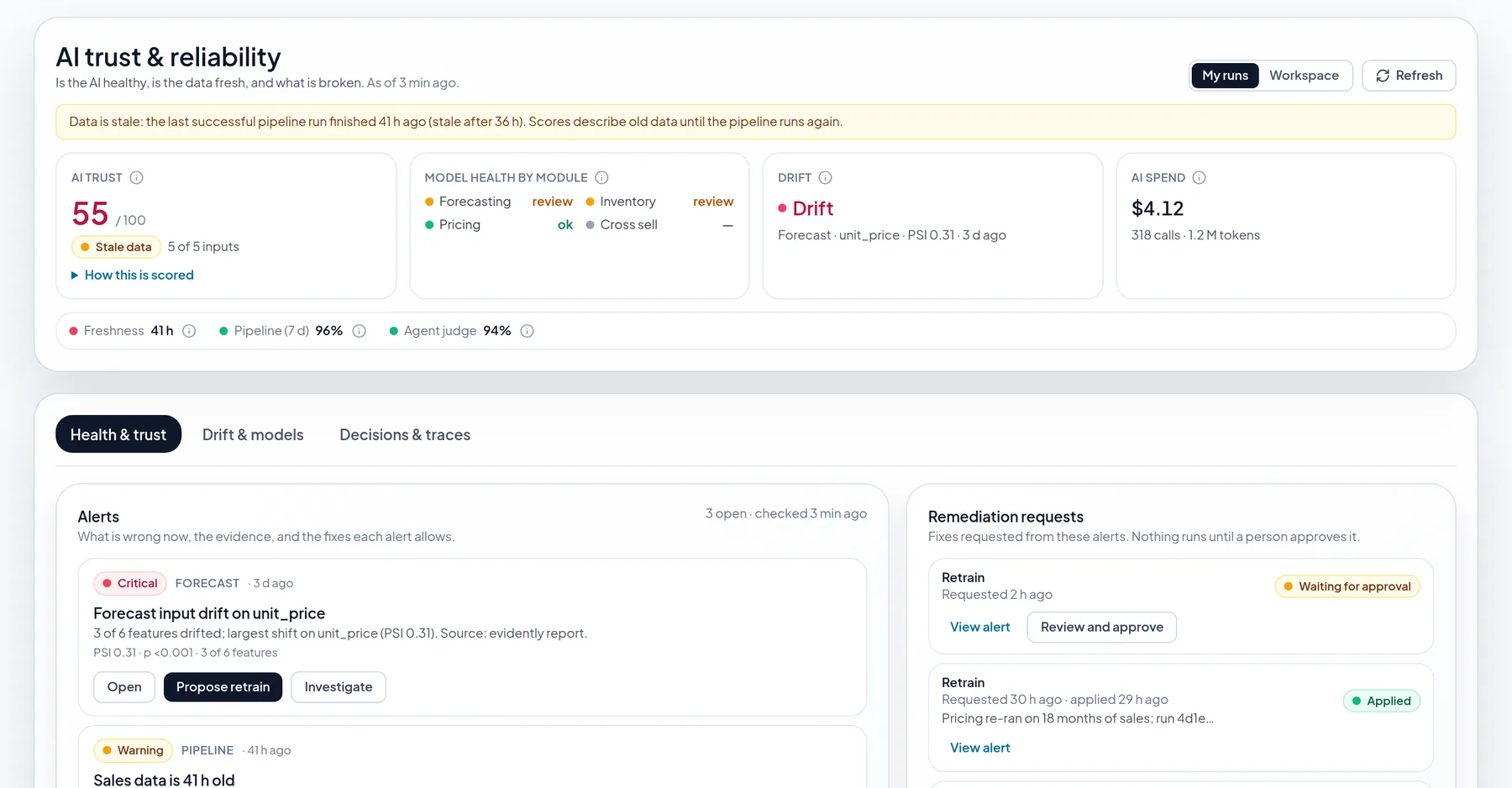Click Review and approve for pending retrain
Image resolution: width=1512 pixels, height=788 pixels.
click(x=1101, y=628)
